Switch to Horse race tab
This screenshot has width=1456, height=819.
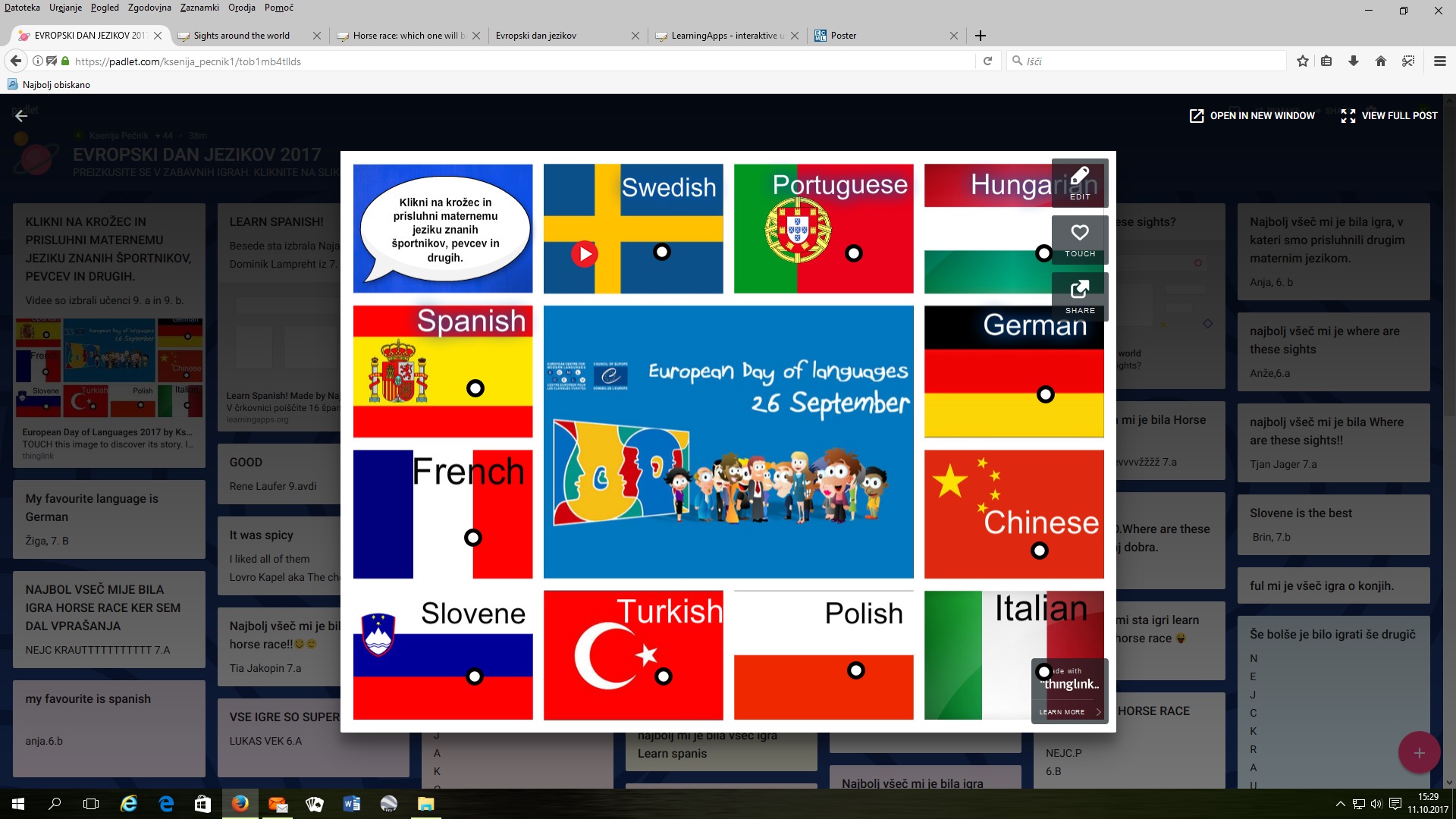coord(406,36)
